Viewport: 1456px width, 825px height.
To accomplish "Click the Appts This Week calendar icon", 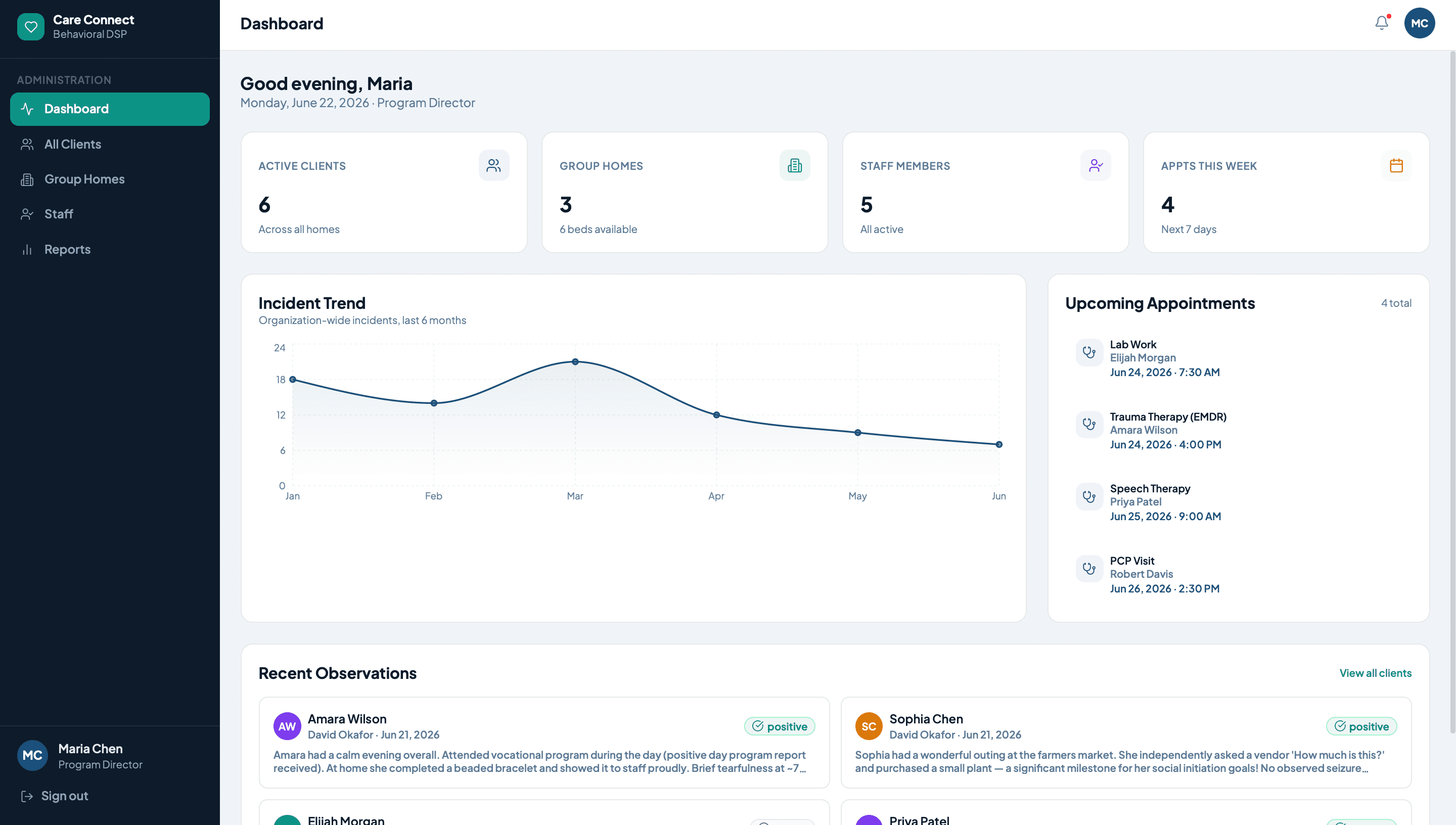I will click(1396, 165).
